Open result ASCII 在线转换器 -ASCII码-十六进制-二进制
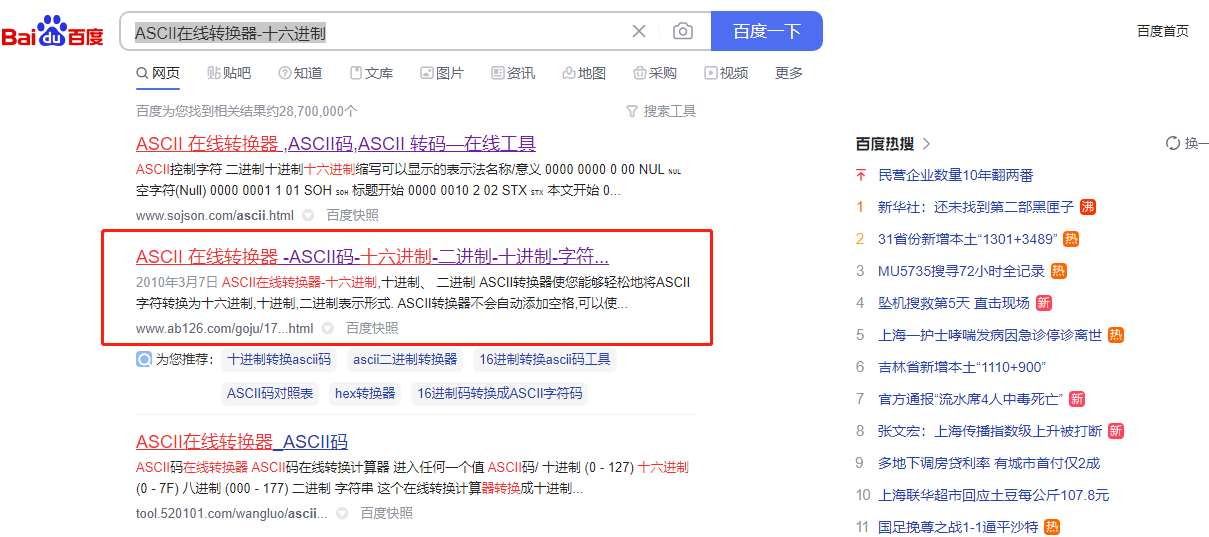 point(372,255)
